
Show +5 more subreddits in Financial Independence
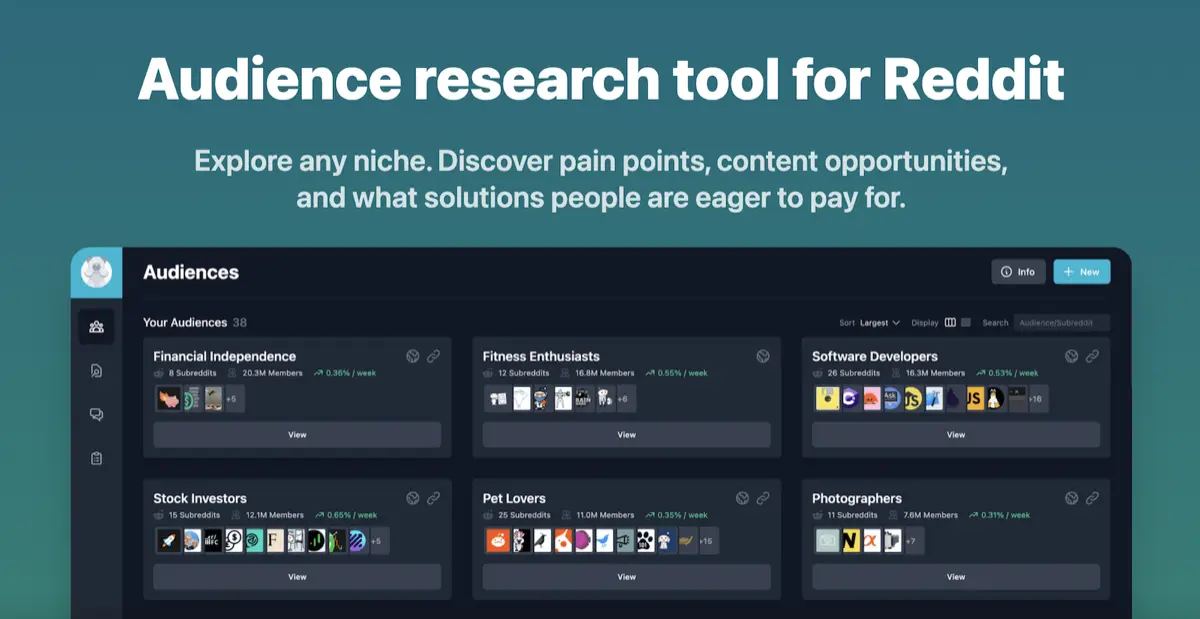pos(232,399)
